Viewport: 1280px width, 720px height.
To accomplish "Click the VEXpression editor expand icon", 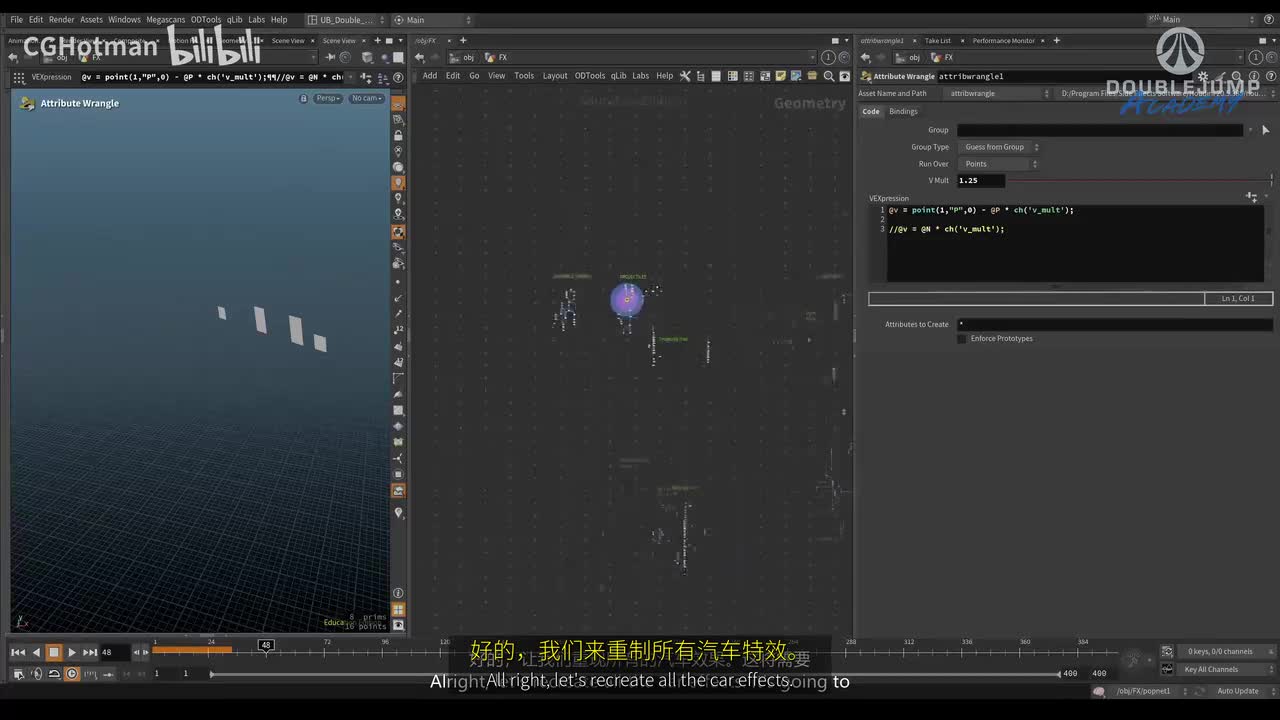I will [x=1251, y=197].
